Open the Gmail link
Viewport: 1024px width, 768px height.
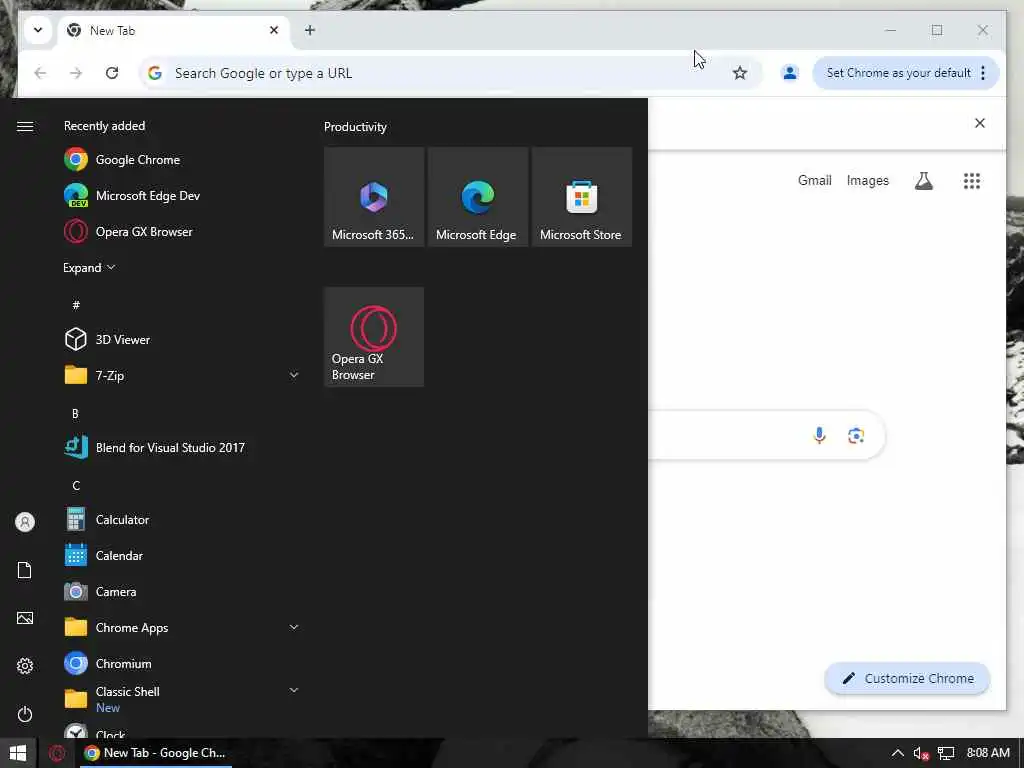coord(814,180)
